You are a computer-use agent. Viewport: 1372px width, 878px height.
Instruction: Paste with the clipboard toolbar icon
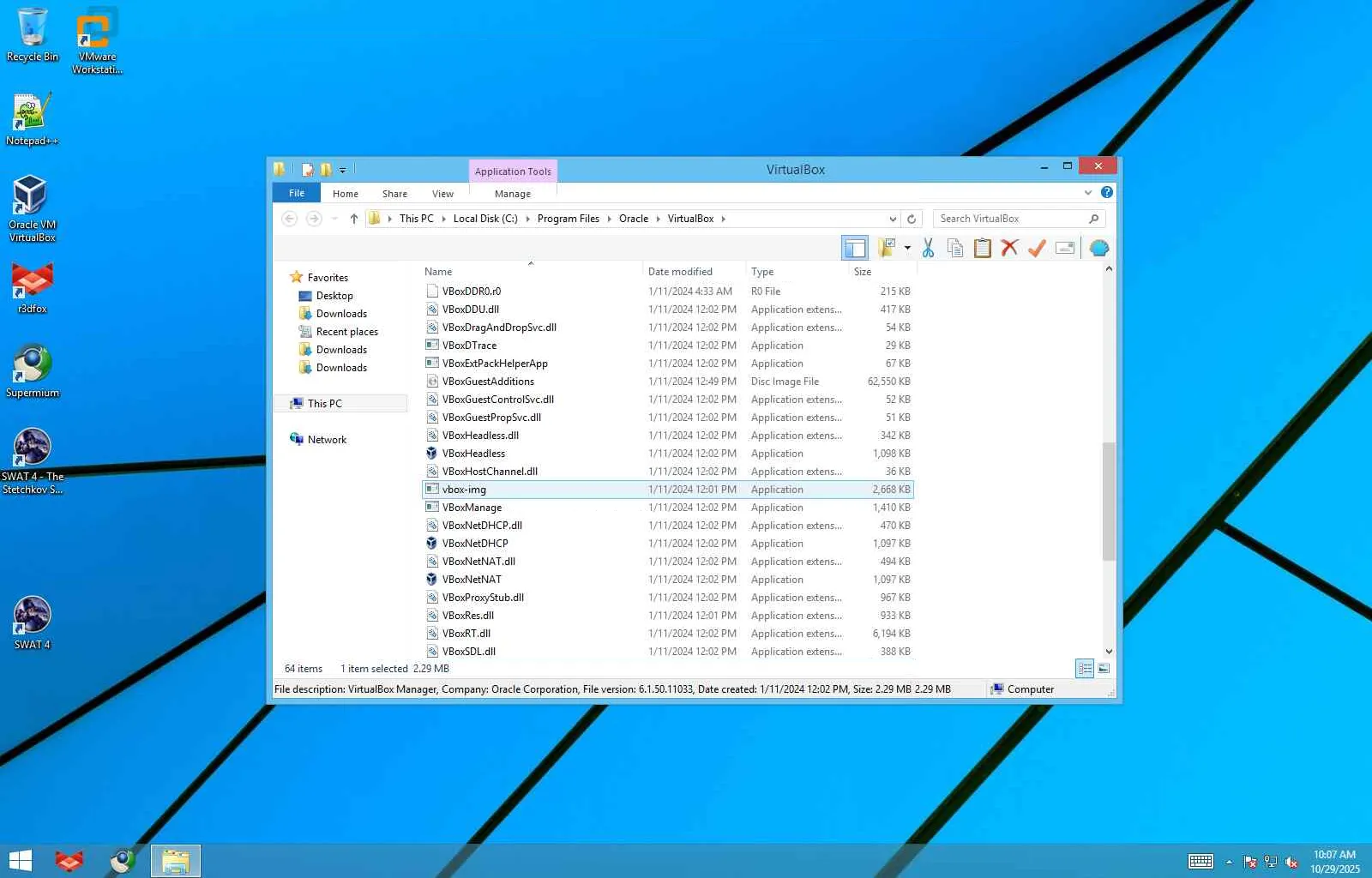tap(983, 249)
